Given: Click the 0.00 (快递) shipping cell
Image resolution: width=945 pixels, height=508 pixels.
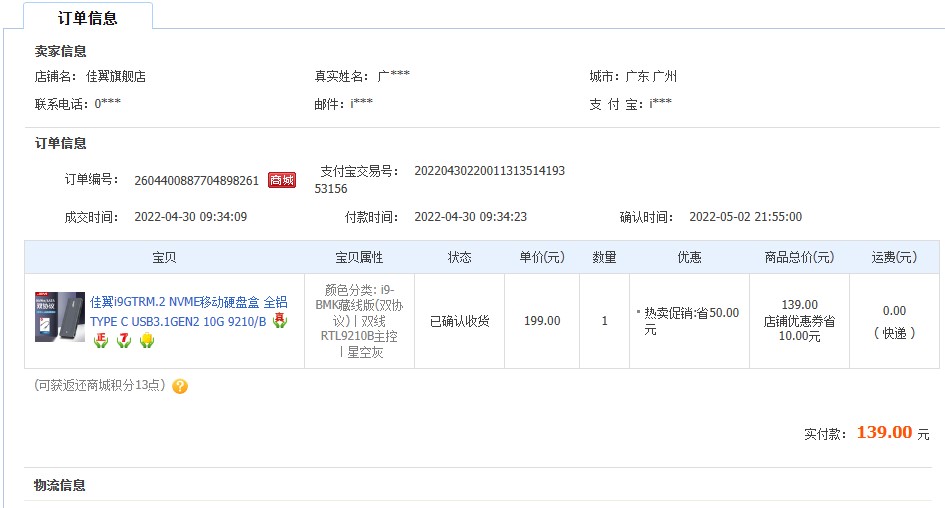Looking at the screenshot, I should tap(894, 322).
